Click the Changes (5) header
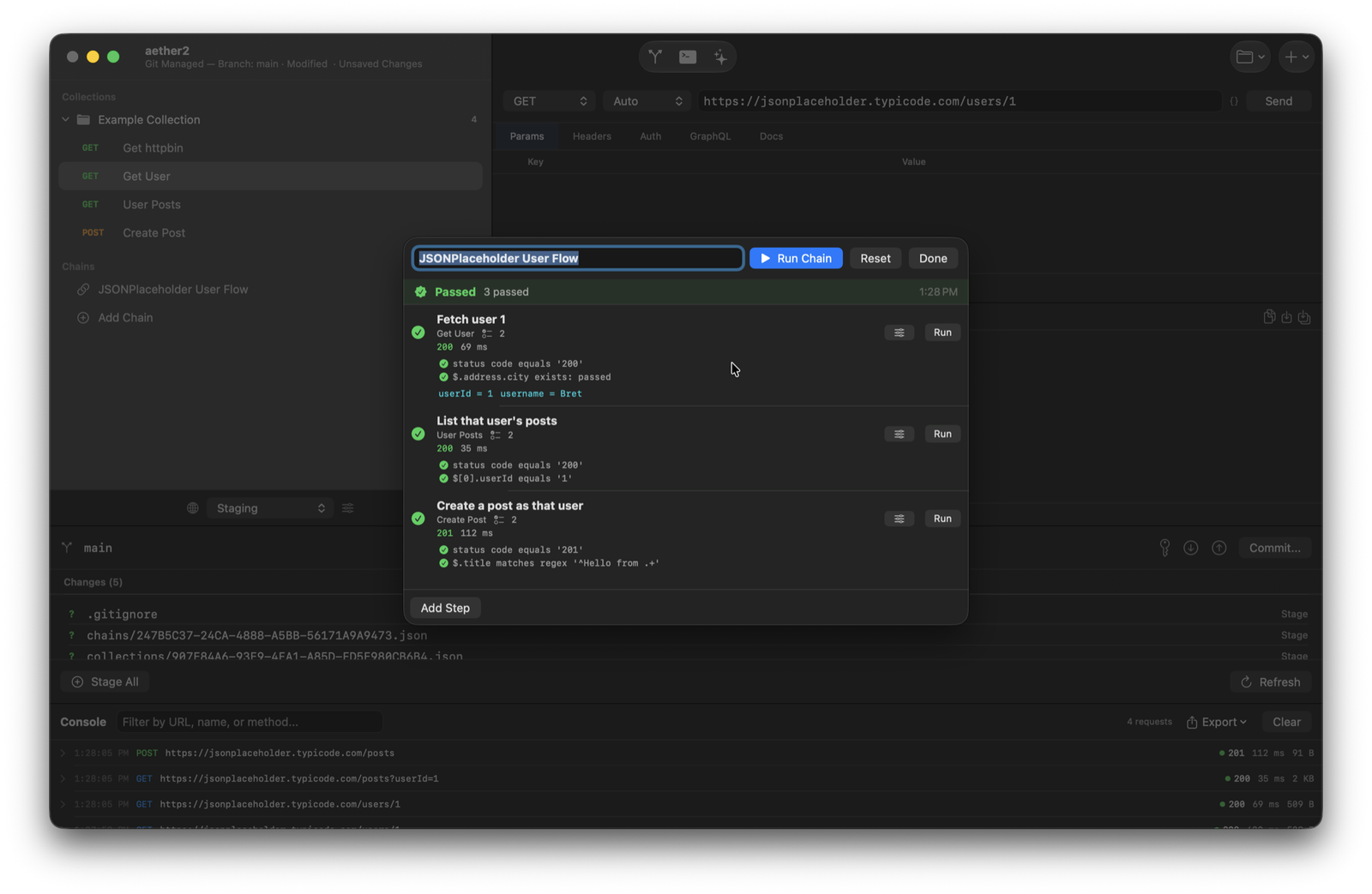Image resolution: width=1372 pixels, height=894 pixels. (x=93, y=582)
